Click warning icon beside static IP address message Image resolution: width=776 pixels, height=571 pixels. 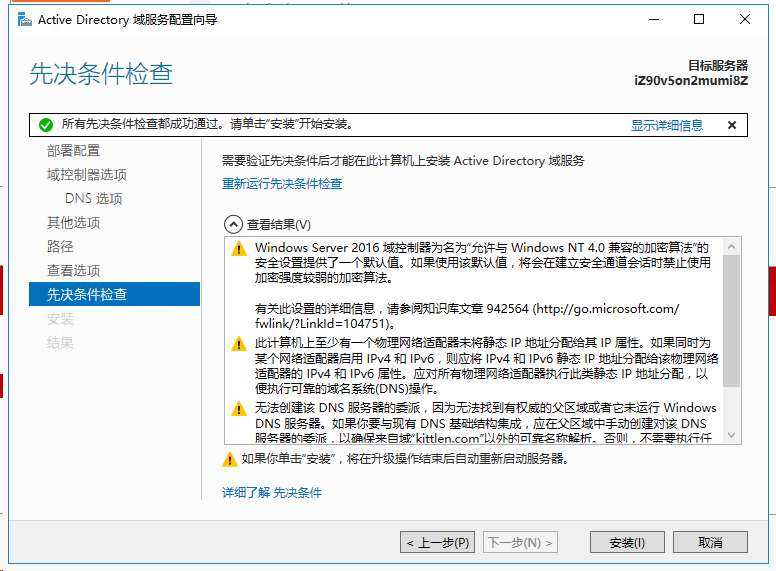[x=239, y=344]
